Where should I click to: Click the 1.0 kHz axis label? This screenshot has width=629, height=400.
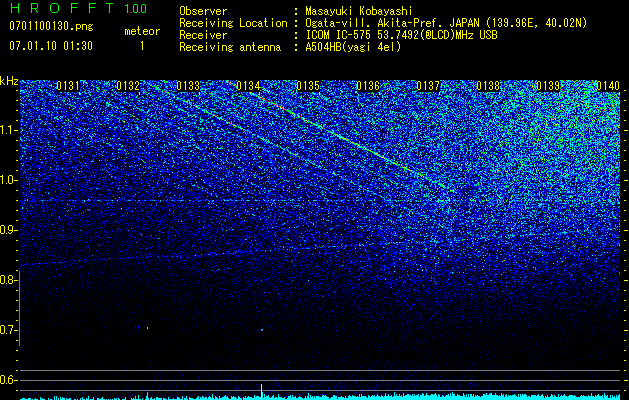[x=8, y=180]
